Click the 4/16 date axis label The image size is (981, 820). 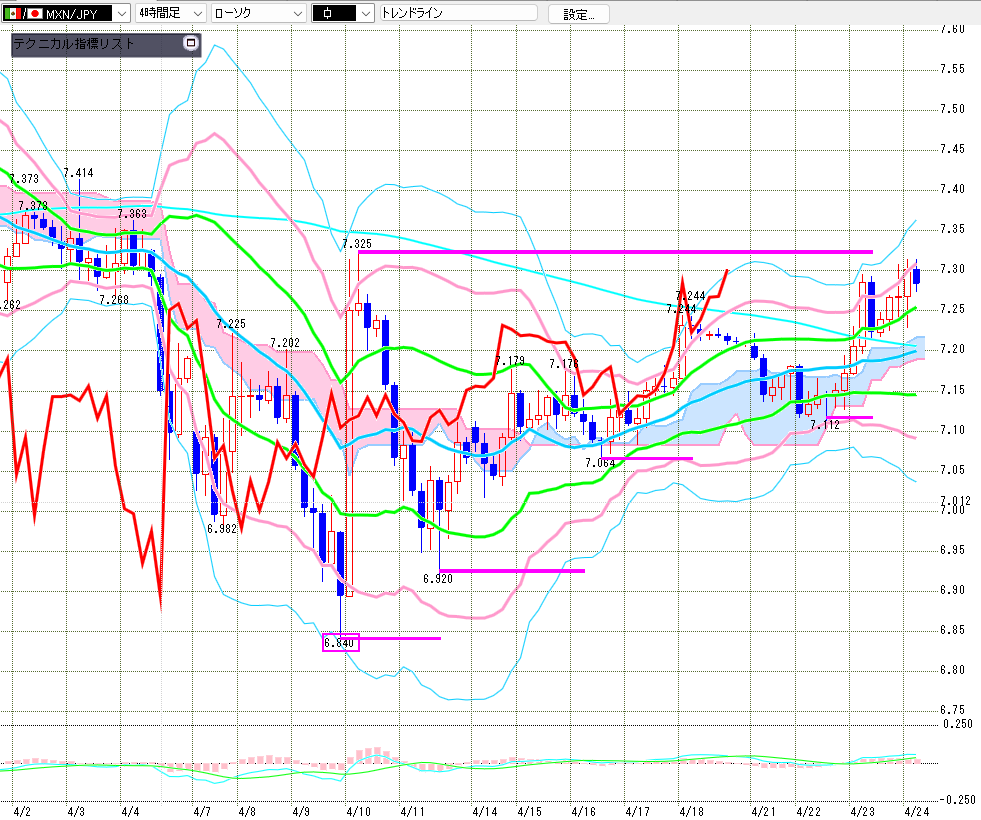[583, 812]
